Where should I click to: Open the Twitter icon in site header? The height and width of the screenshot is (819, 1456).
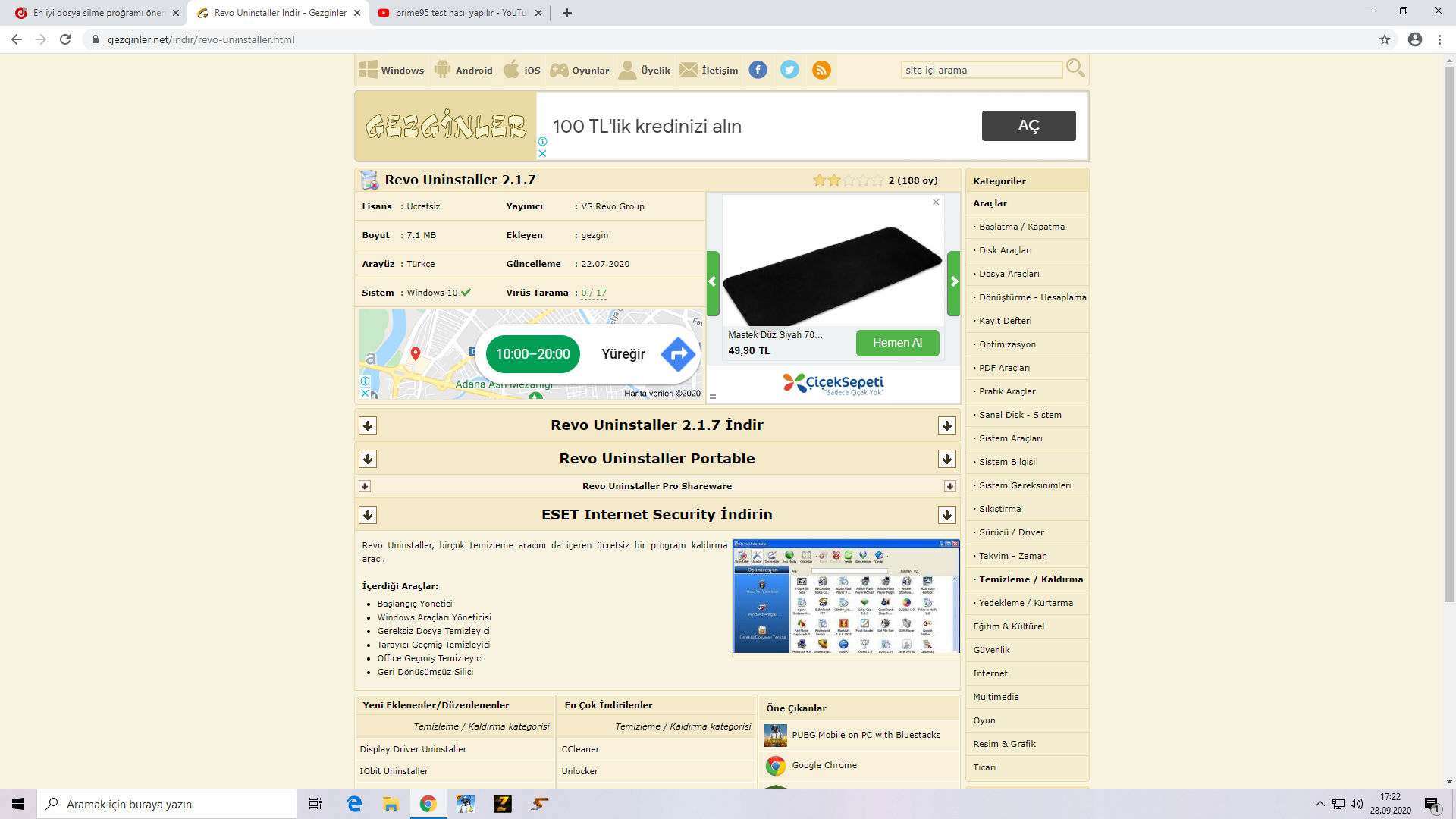pyautogui.click(x=789, y=70)
